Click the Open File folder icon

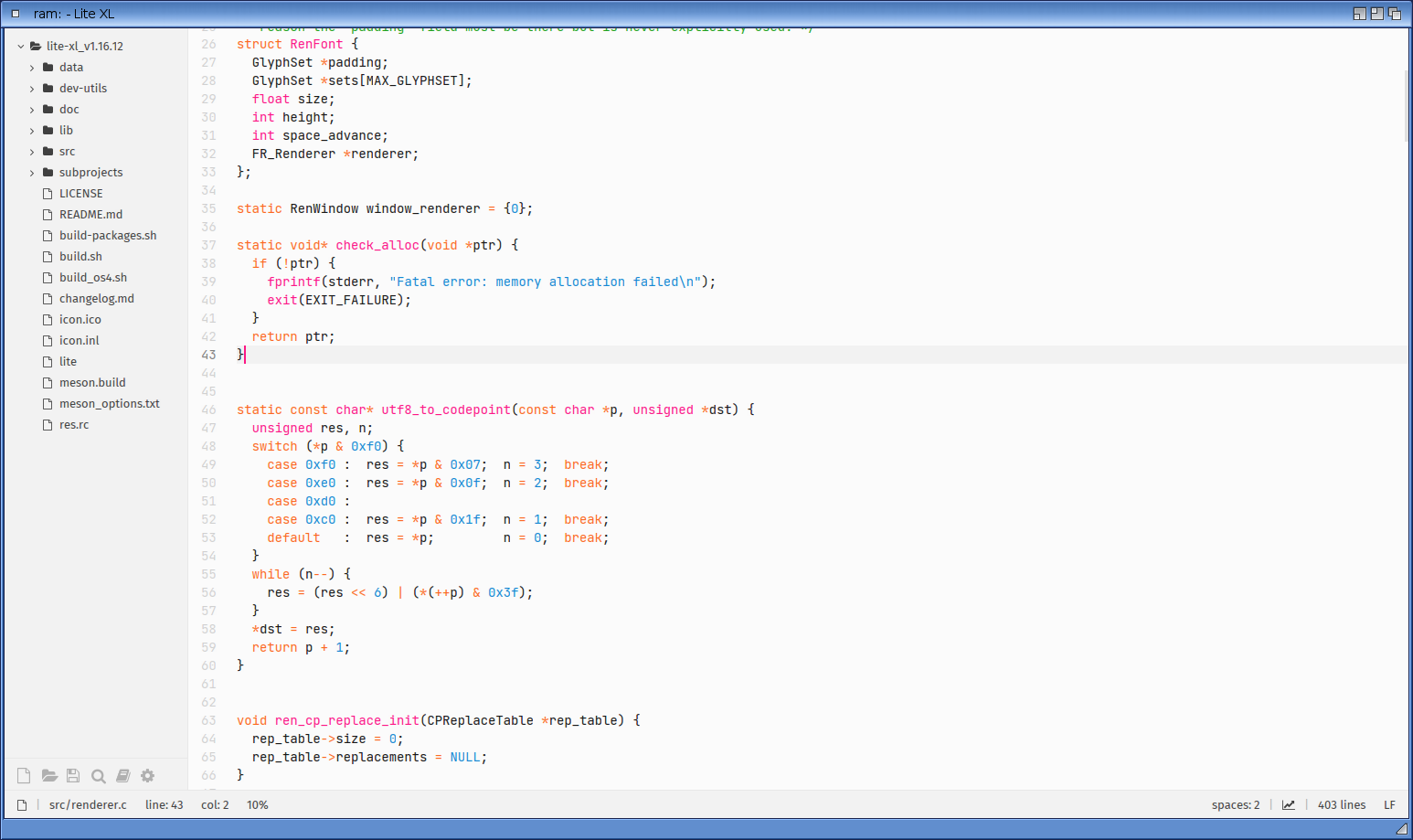[49, 776]
